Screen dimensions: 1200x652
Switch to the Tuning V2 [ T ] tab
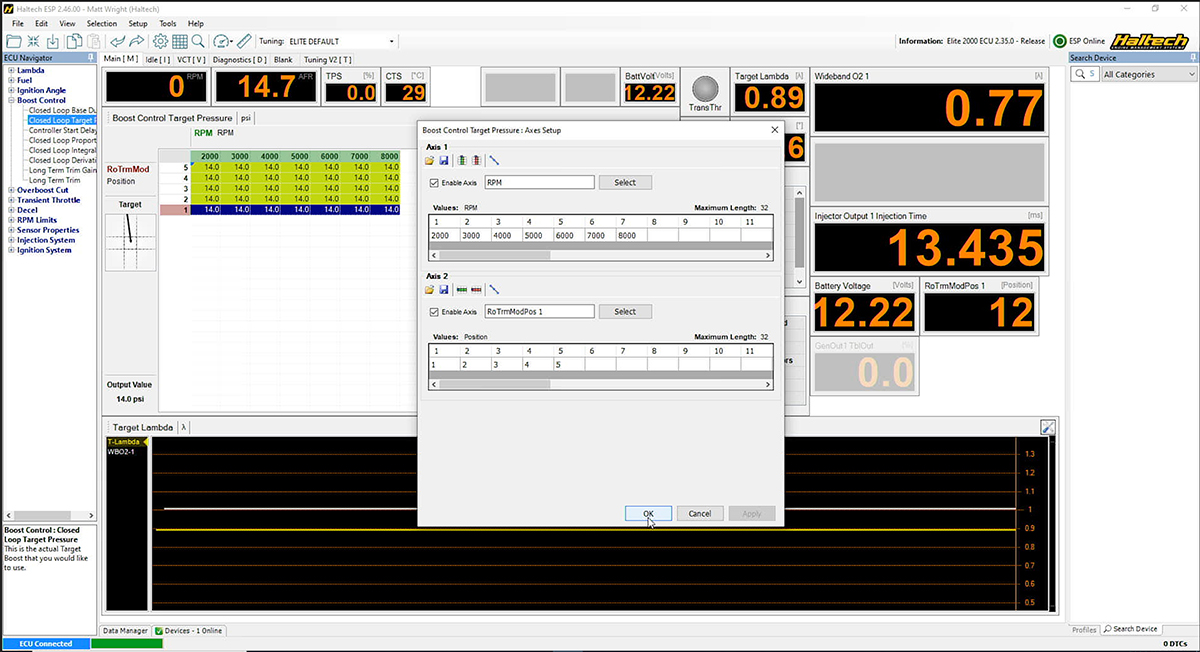point(328,59)
